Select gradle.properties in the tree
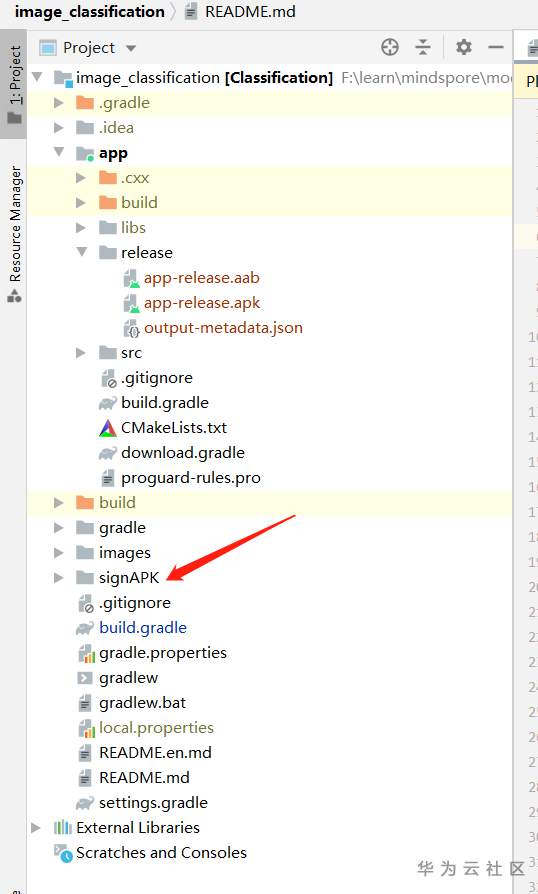 (163, 653)
